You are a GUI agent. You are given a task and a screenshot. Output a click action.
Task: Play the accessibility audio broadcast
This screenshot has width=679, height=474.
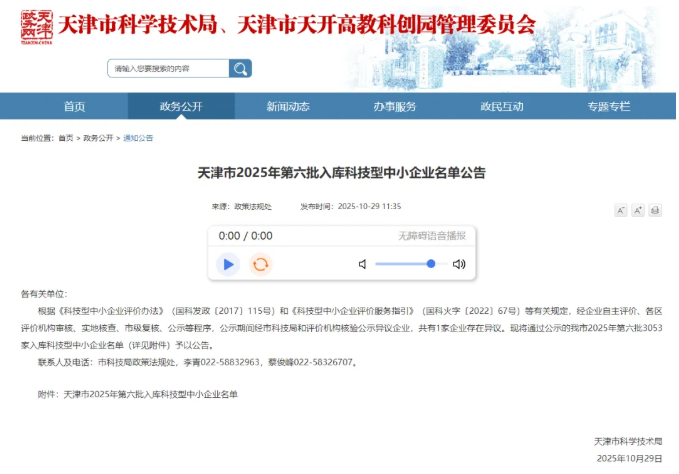pyautogui.click(x=229, y=264)
